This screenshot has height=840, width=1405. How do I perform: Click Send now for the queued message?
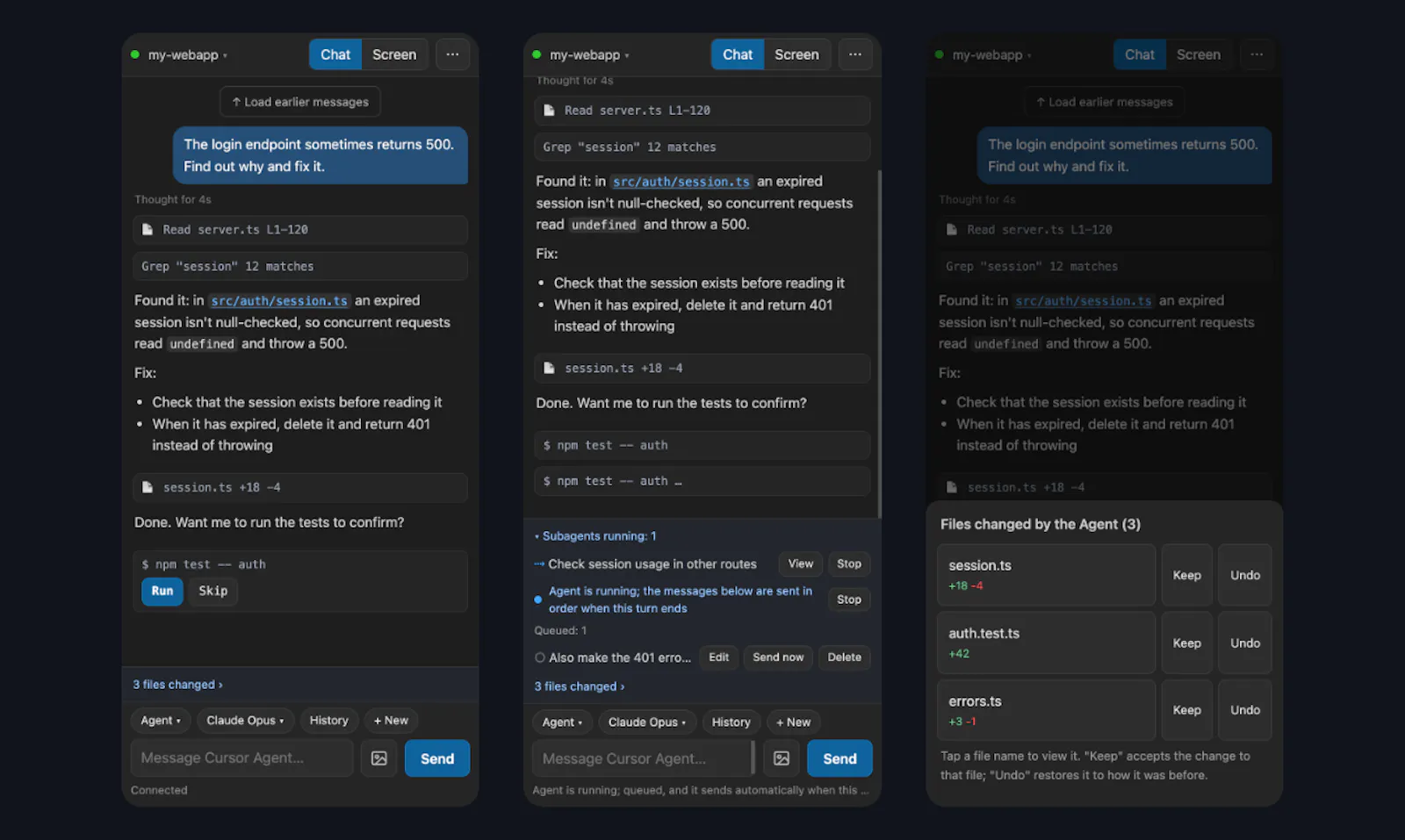[778, 657]
